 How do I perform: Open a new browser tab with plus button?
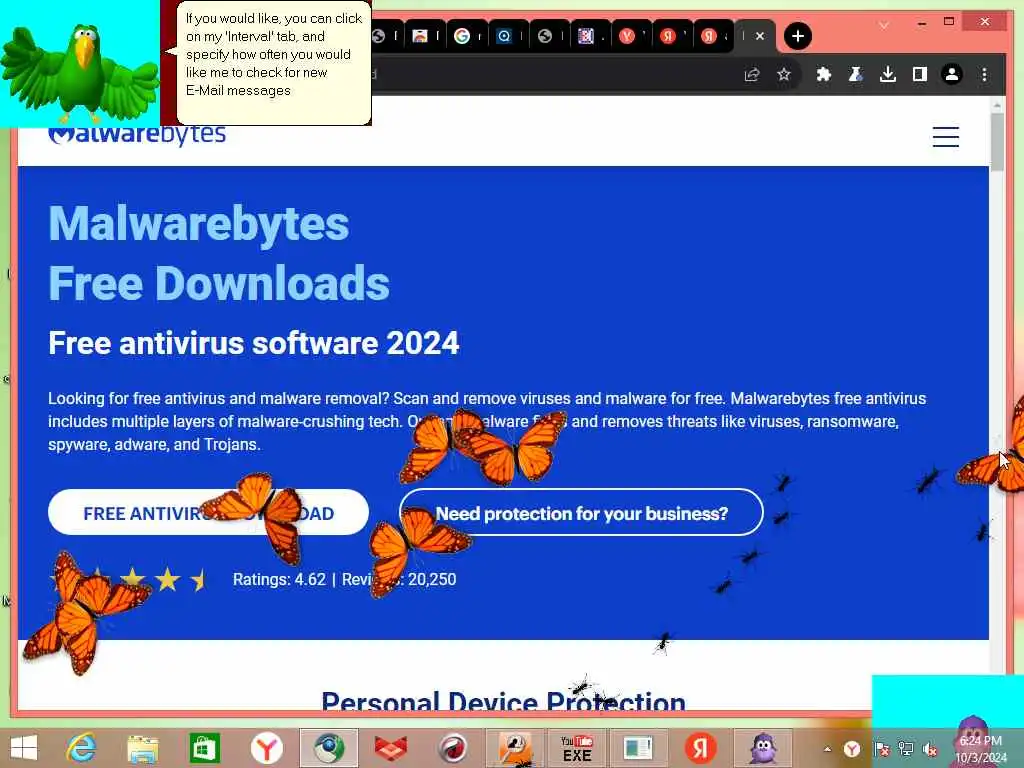tap(797, 36)
